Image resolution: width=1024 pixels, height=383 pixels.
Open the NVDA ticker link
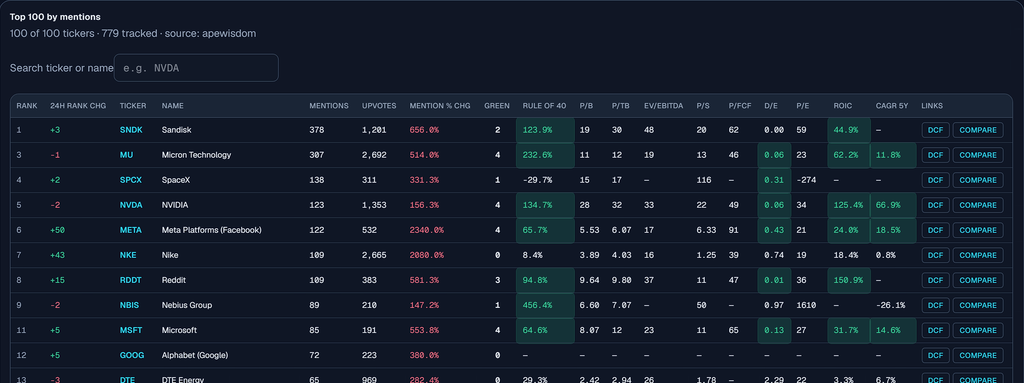(131, 205)
